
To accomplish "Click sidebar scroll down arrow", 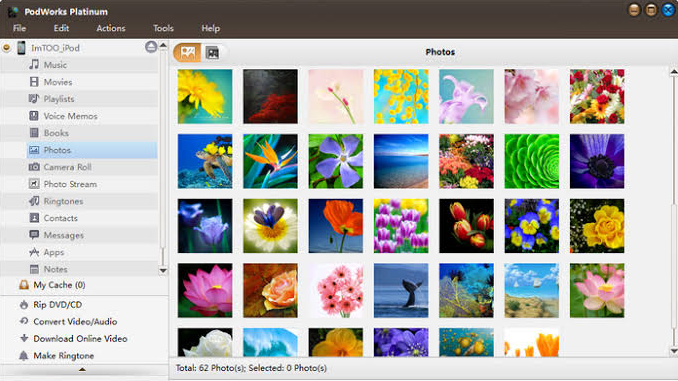I will (163, 271).
